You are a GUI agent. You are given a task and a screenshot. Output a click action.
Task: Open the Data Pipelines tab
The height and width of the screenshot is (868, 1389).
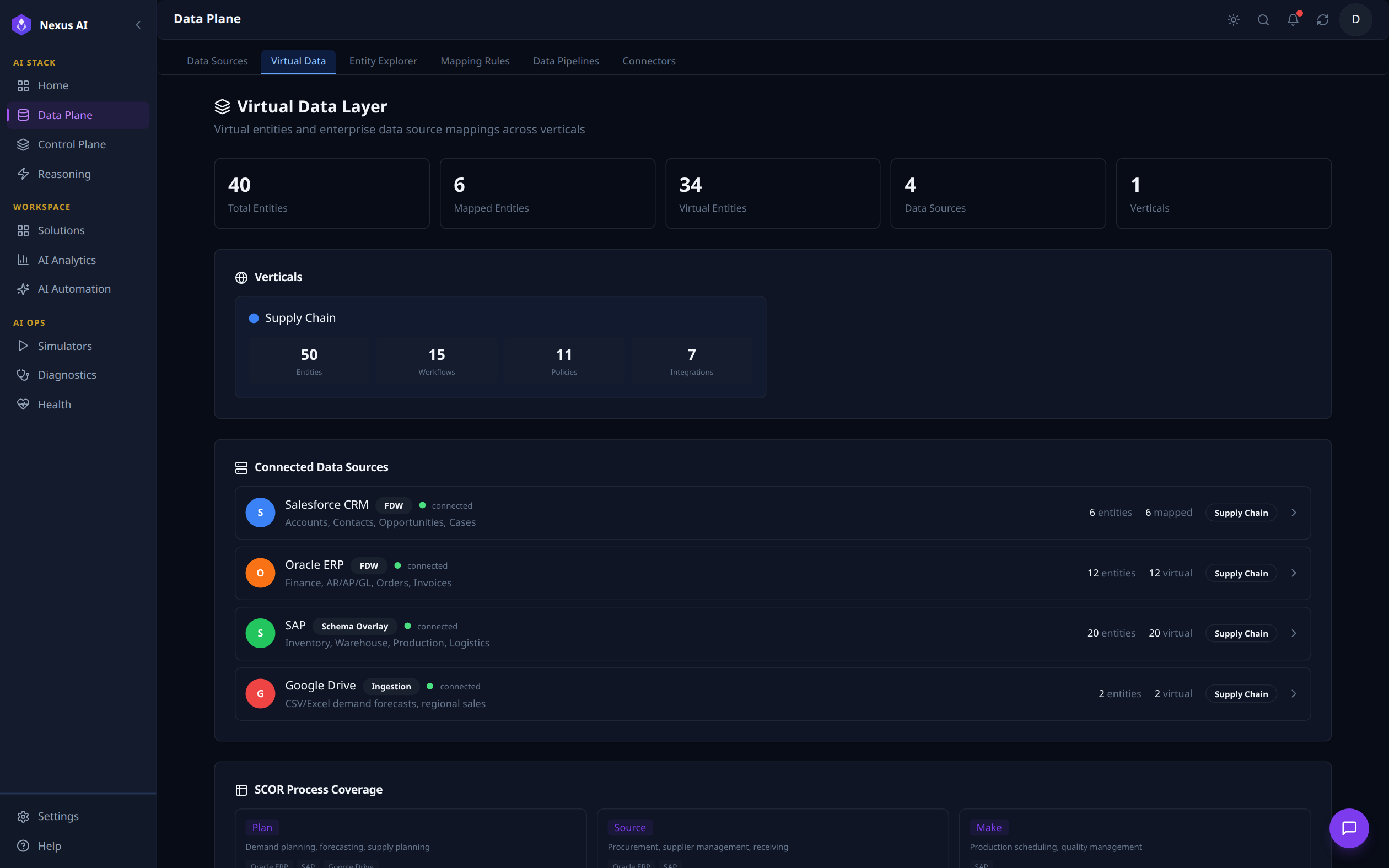pos(566,61)
